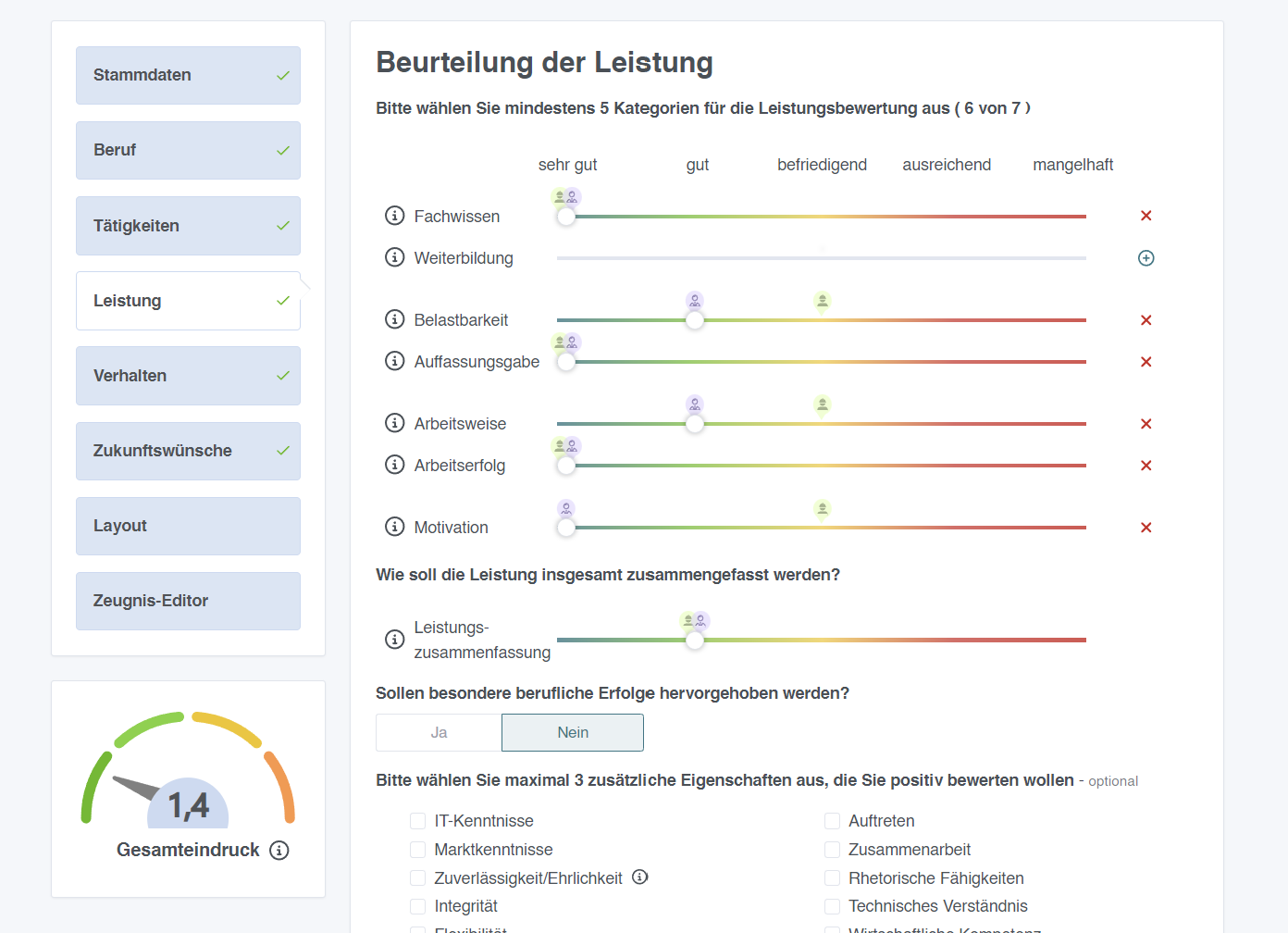This screenshot has width=1288, height=933.
Task: Tick the Rhetorische Fähigkeiten checkbox
Action: [832, 878]
